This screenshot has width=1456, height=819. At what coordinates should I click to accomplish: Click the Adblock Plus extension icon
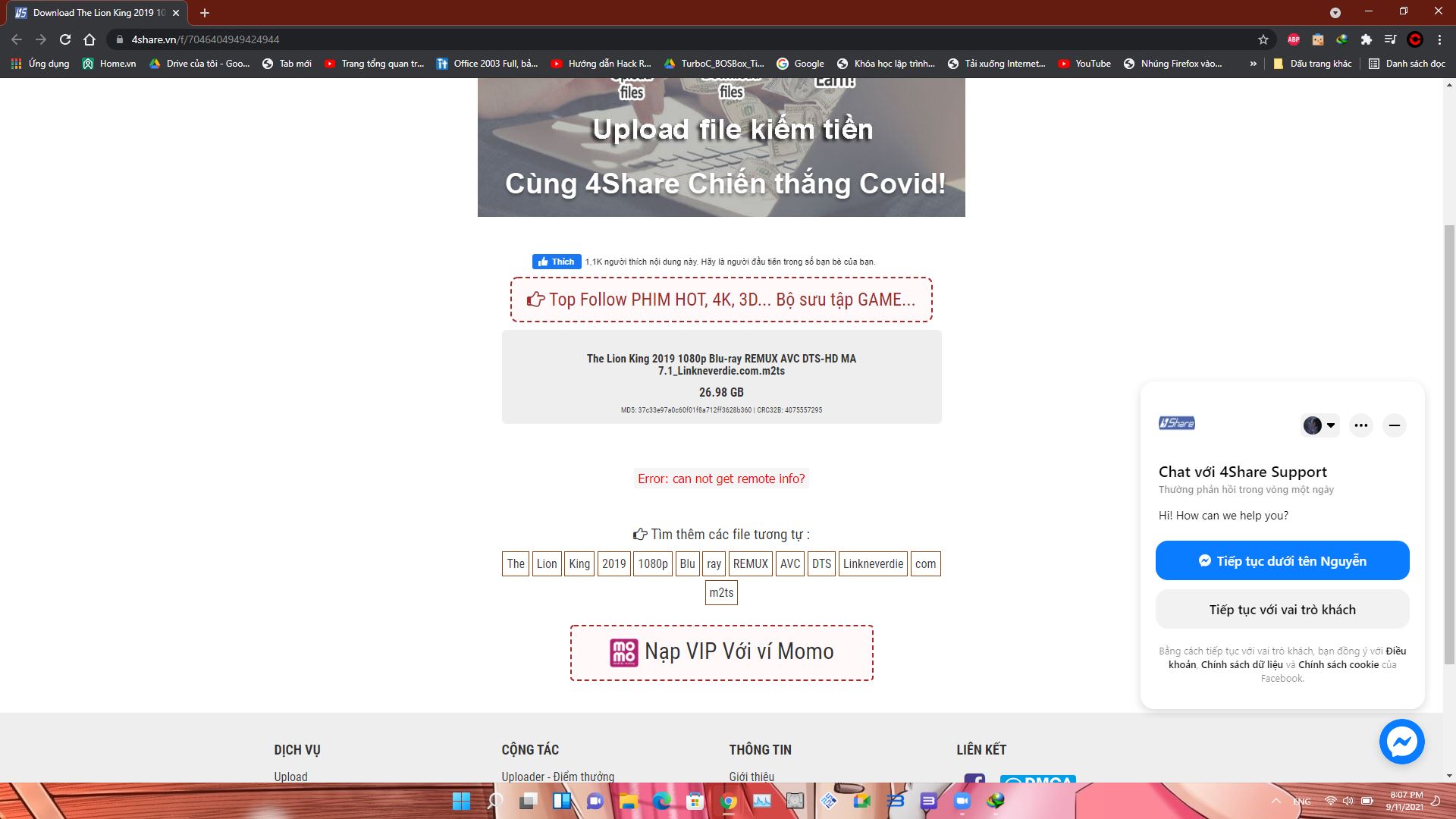(x=1294, y=39)
